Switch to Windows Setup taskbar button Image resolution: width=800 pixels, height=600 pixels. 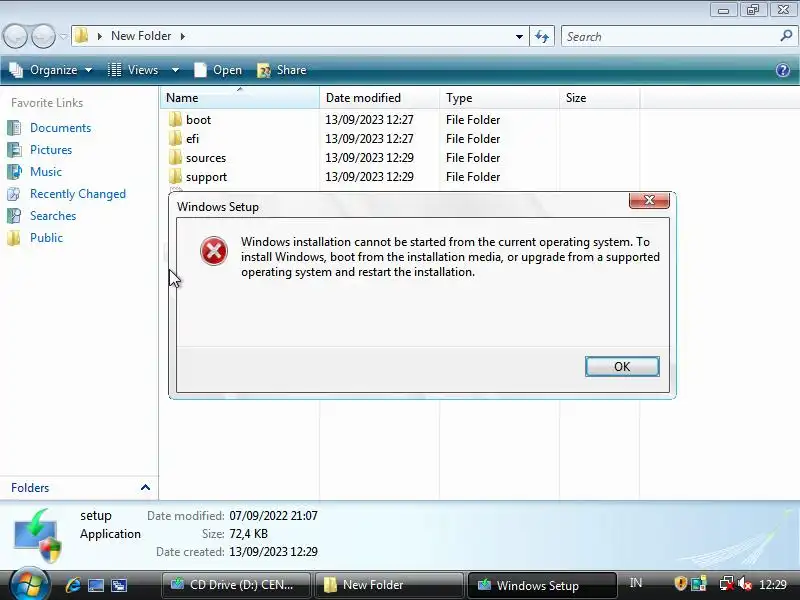pos(542,585)
